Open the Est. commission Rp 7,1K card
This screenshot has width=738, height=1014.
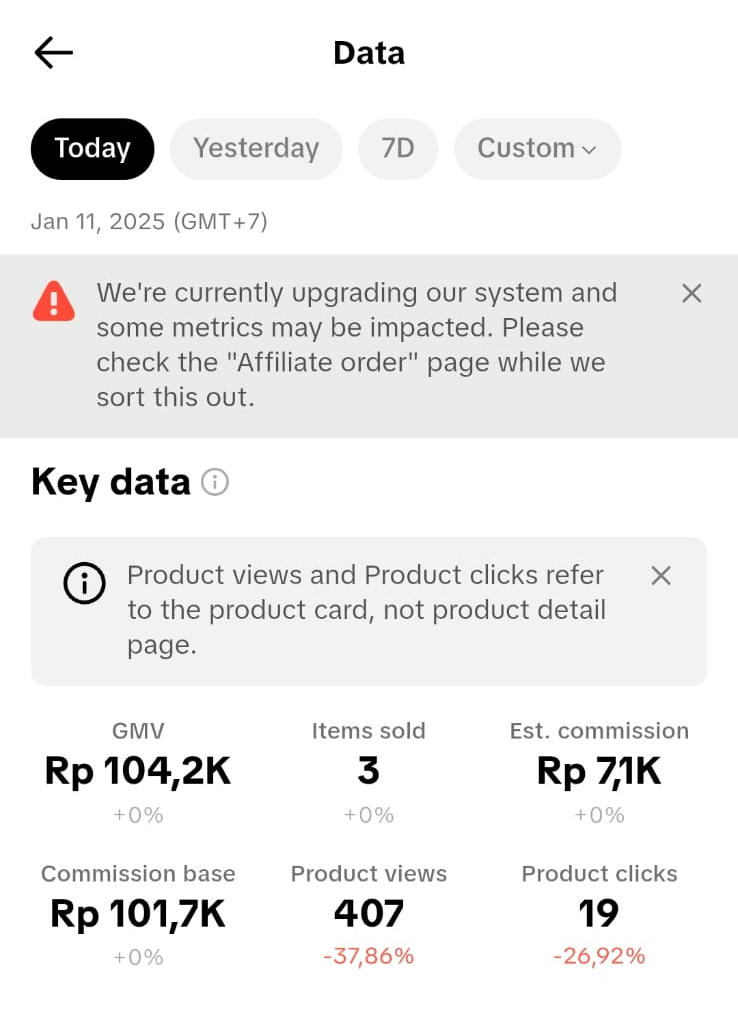click(599, 772)
